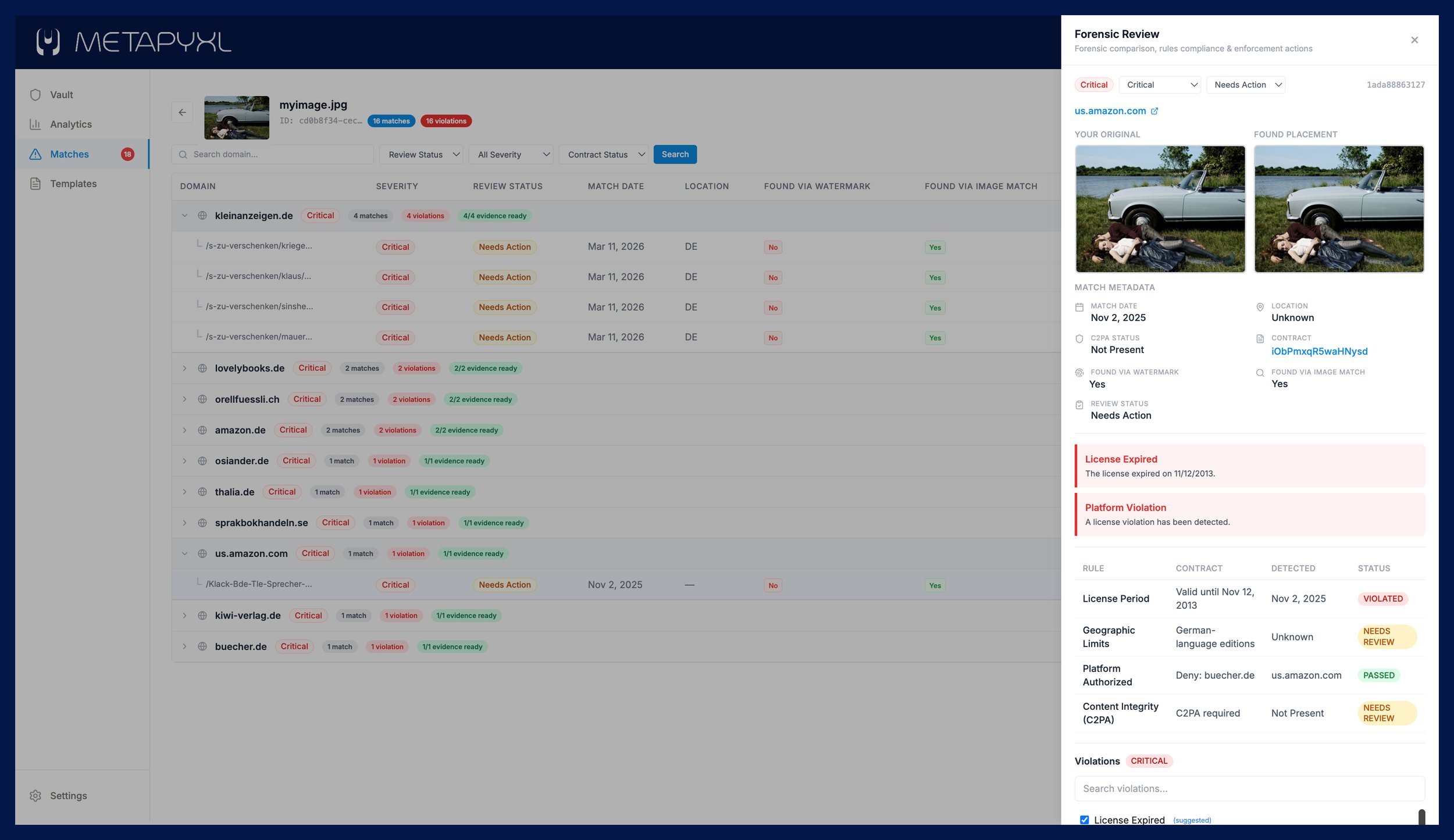Click the C2PA Status shield icon
Image resolution: width=1454 pixels, height=840 pixels.
(1079, 339)
